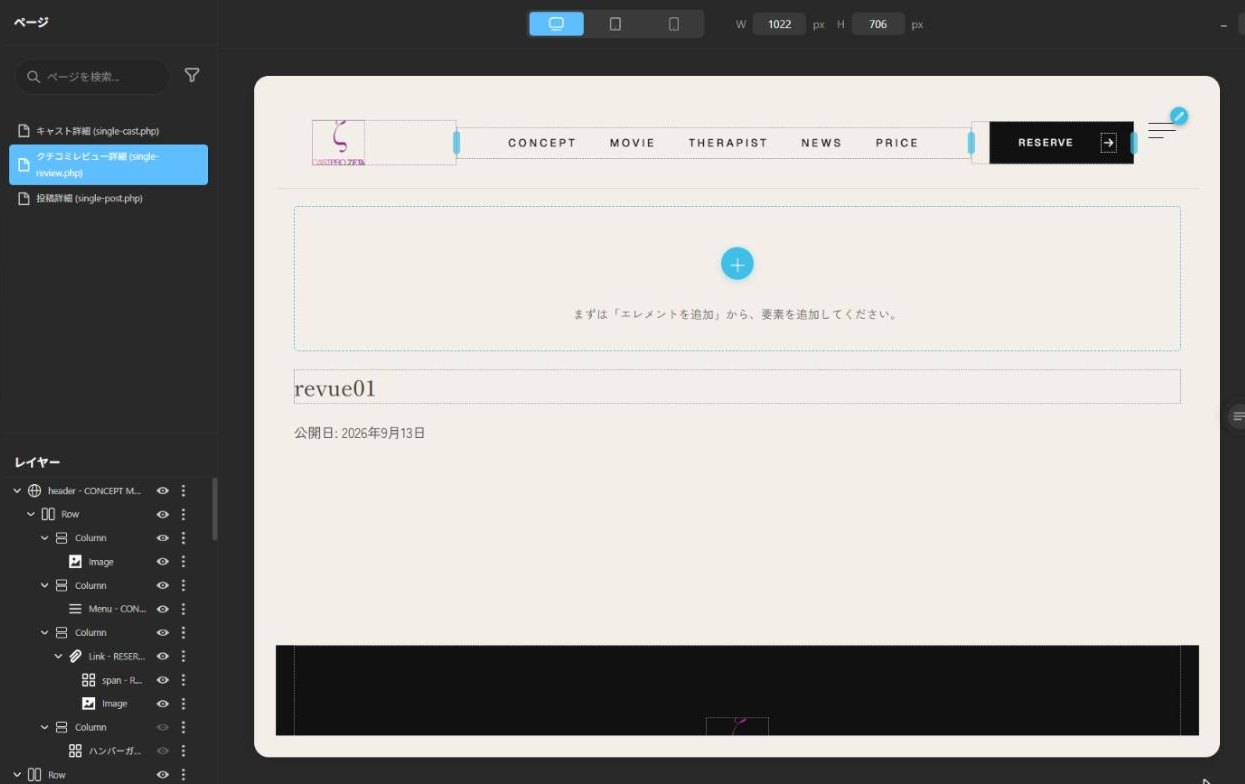Click the ページを検索 search field

tap(92, 77)
